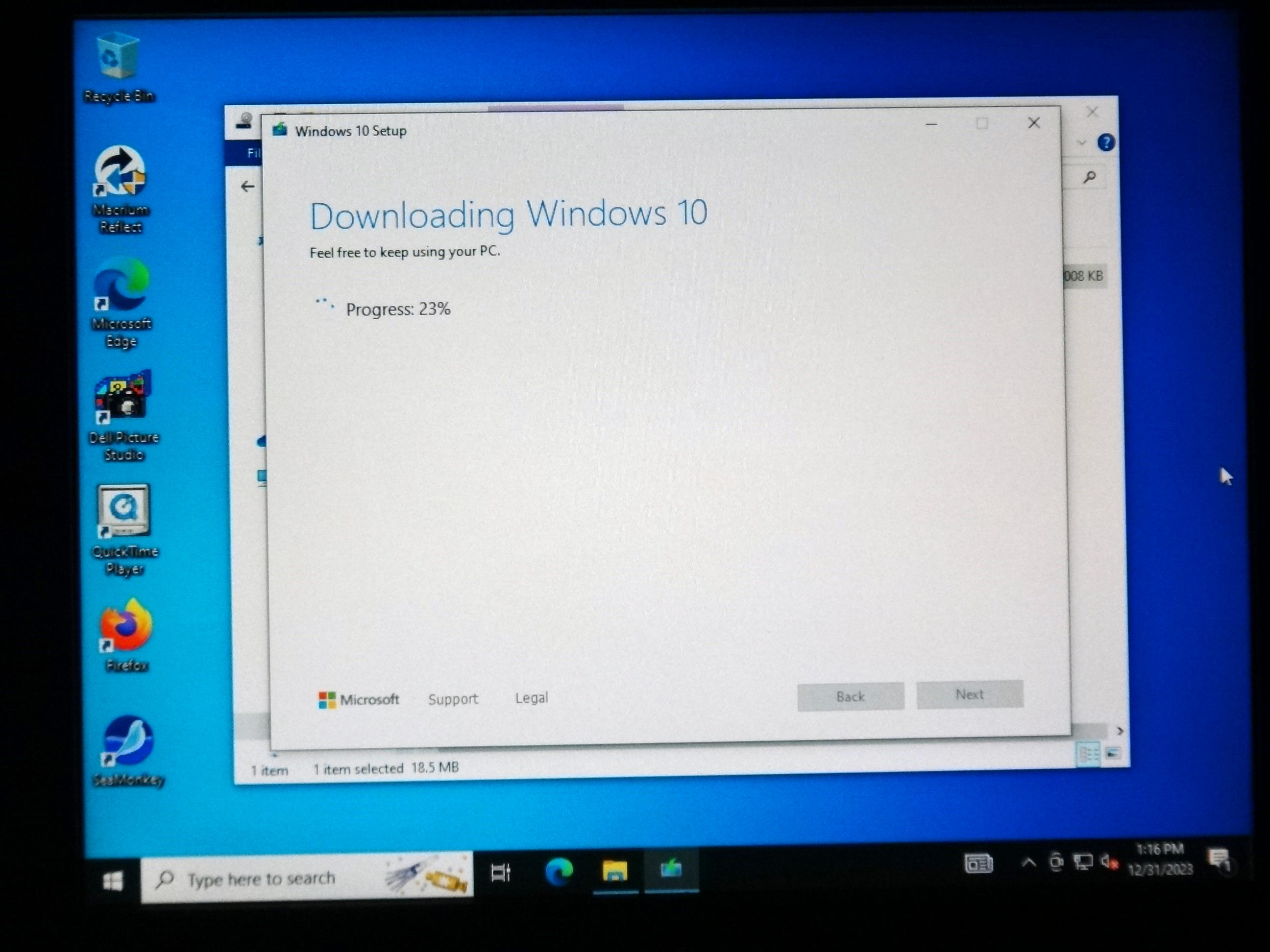Close the File Explorer window
The width and height of the screenshot is (1270, 952).
click(1093, 113)
